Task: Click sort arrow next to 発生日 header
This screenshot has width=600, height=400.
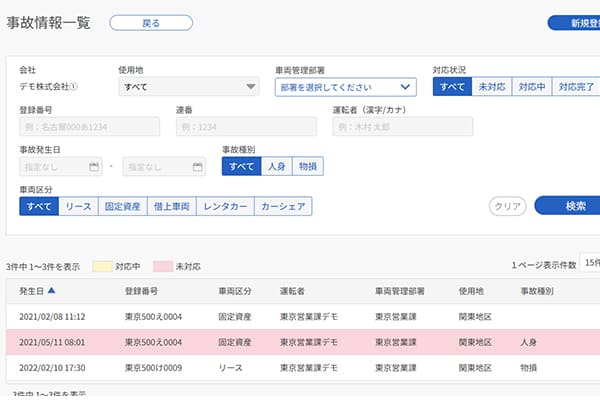Action: (51, 291)
